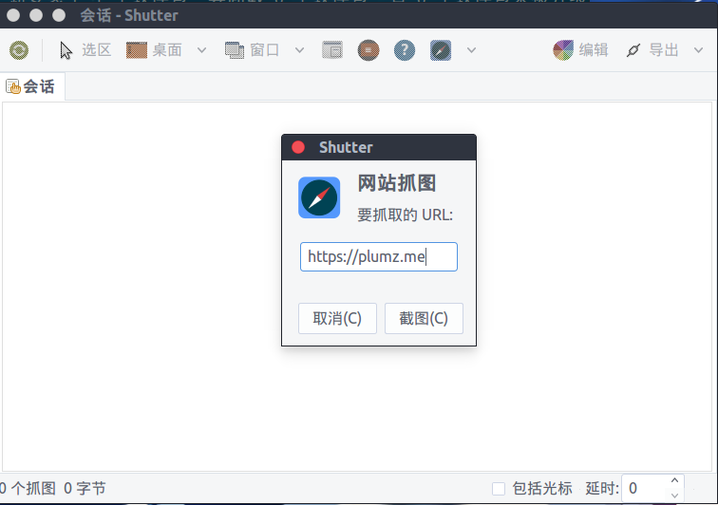This screenshot has height=505, width=718.
Task: Click the 要抓取的 URL: label
Action: (x=405, y=215)
